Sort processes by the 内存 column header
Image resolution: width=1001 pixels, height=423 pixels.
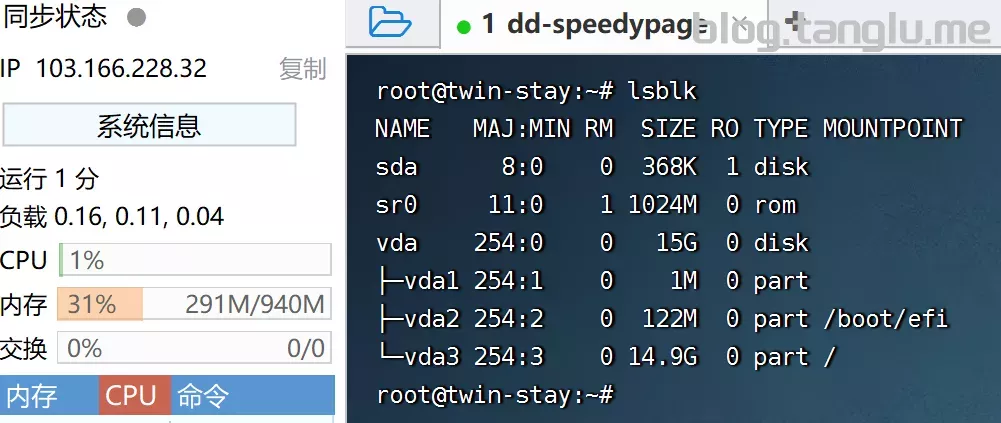[x=32, y=396]
